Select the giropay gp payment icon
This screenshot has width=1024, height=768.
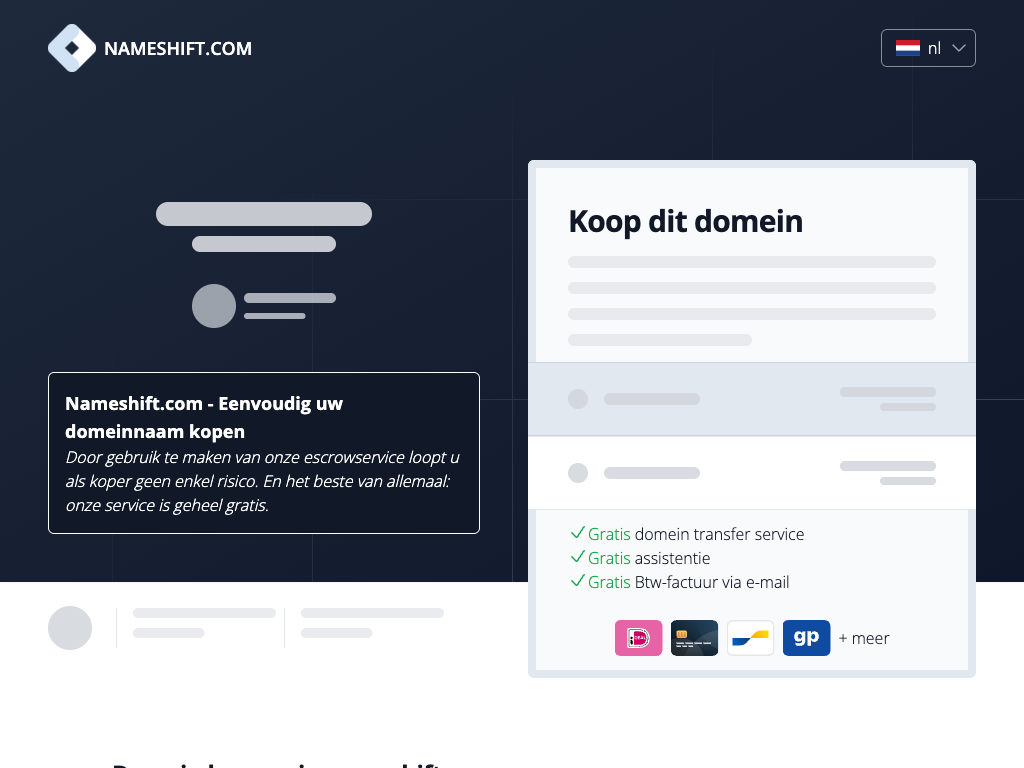807,638
